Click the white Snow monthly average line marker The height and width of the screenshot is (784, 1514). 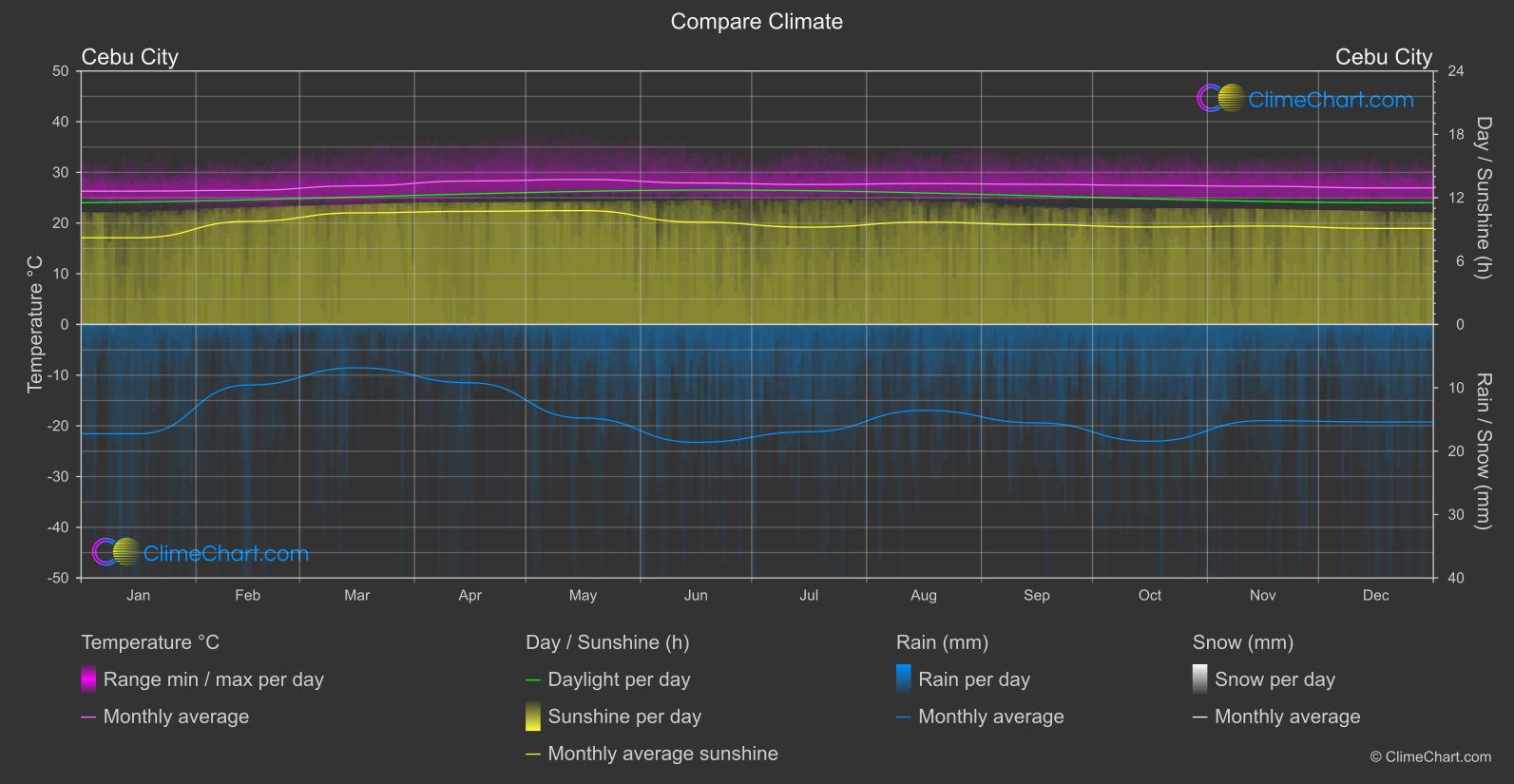click(1199, 717)
